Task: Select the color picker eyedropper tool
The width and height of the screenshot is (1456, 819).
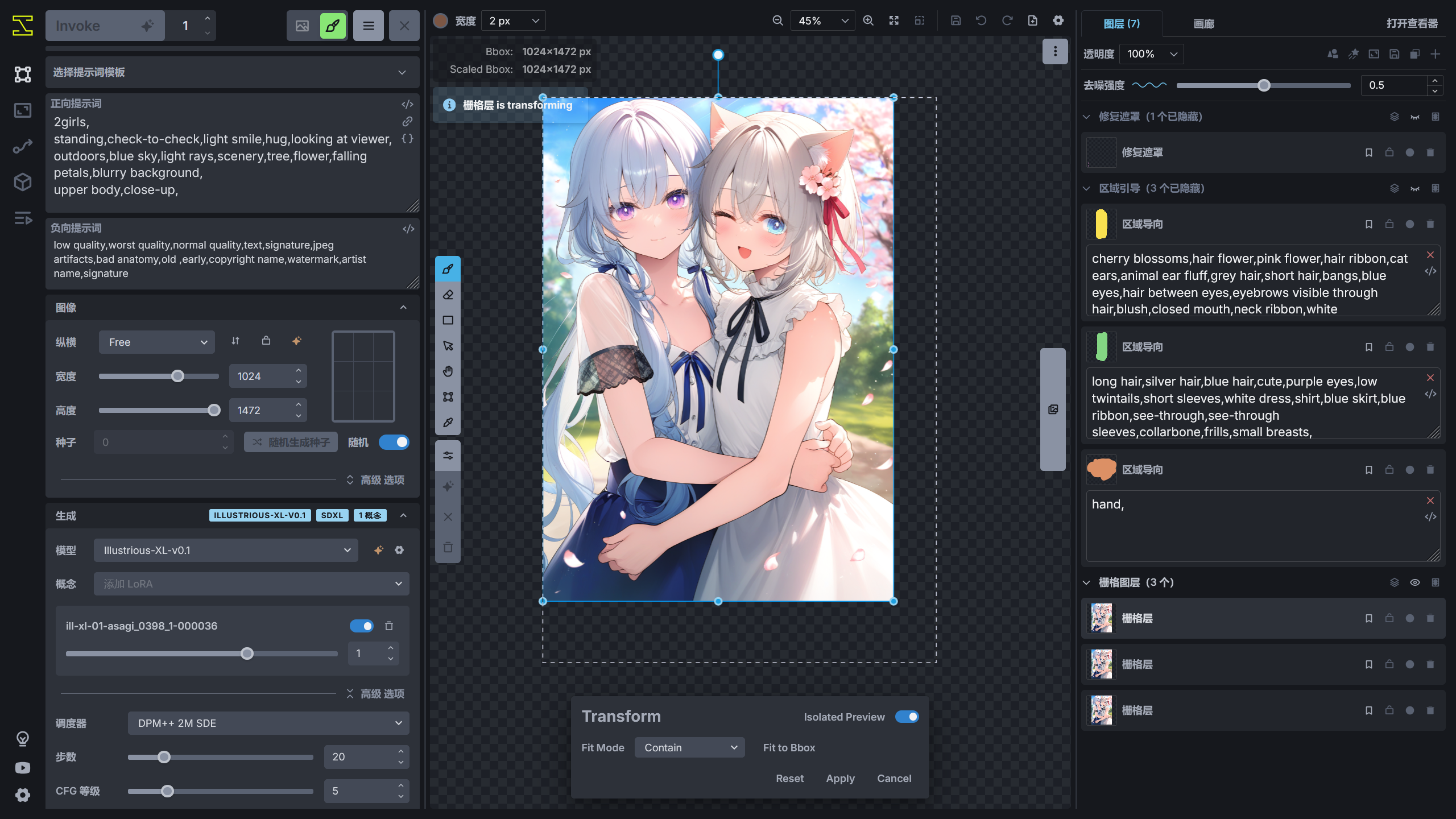Action: 448,423
